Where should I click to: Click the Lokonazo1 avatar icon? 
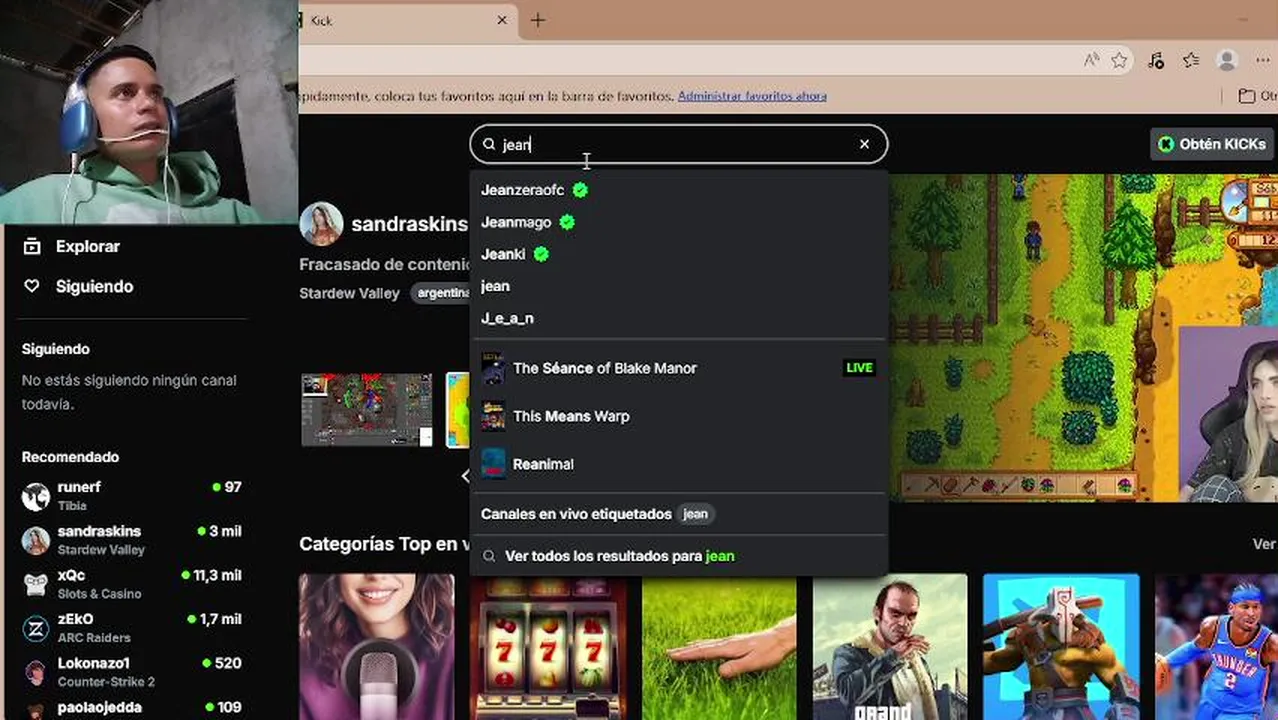click(36, 673)
